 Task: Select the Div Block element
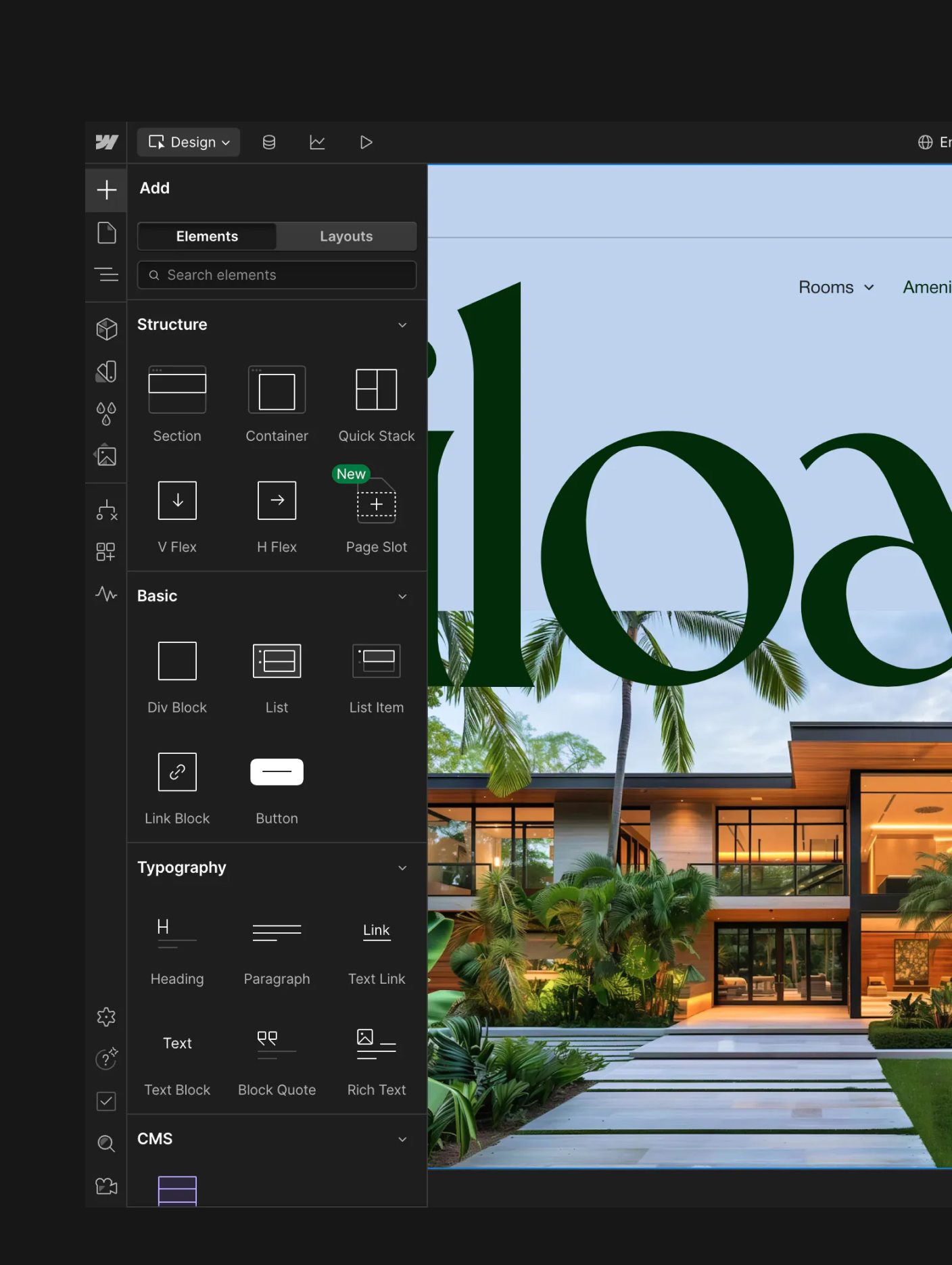177,677
